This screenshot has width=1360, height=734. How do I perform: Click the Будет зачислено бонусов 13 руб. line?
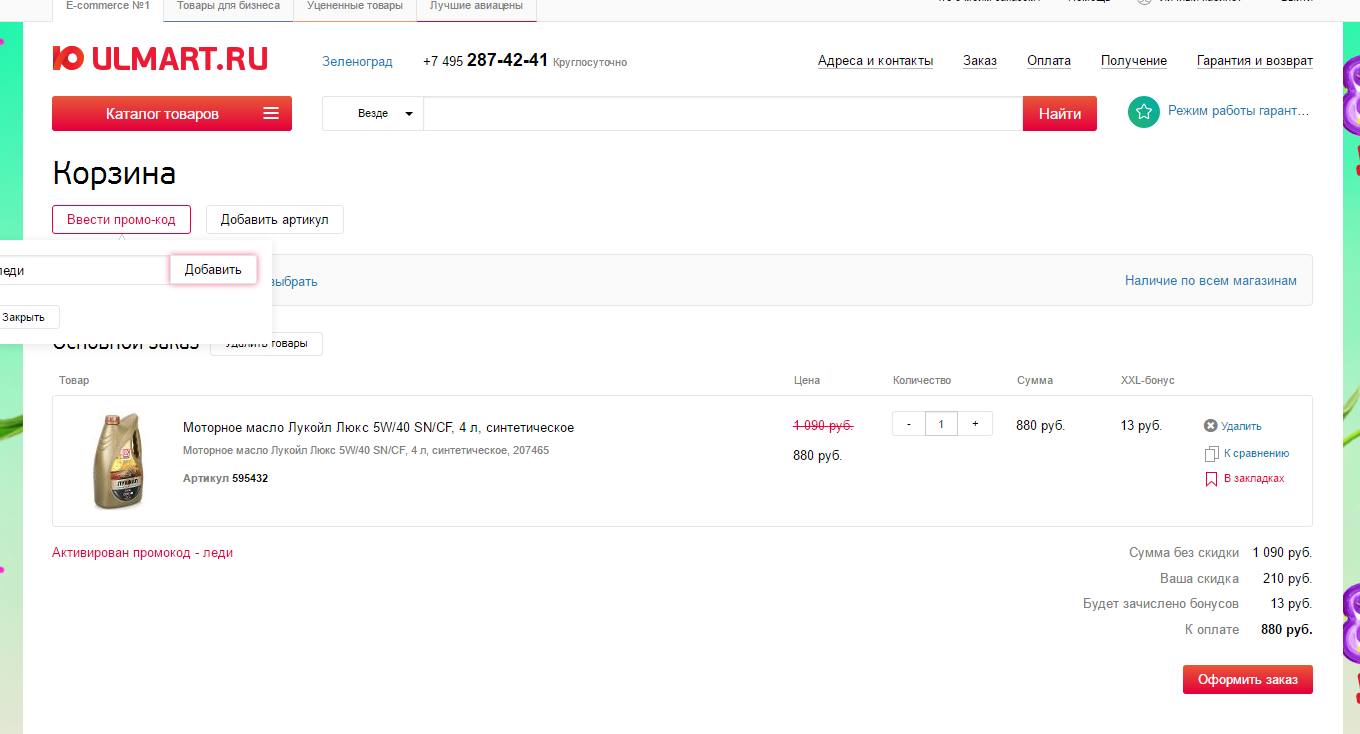(1198, 604)
